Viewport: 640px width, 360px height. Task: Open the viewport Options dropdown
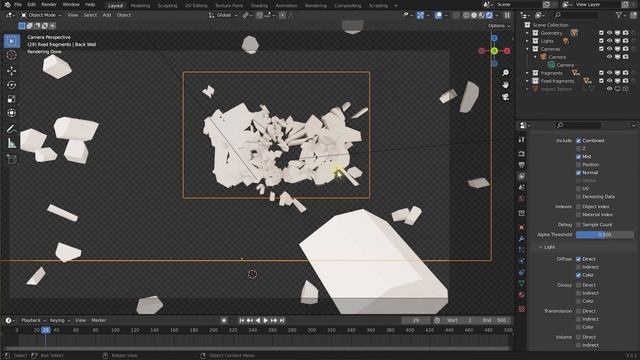pos(499,26)
